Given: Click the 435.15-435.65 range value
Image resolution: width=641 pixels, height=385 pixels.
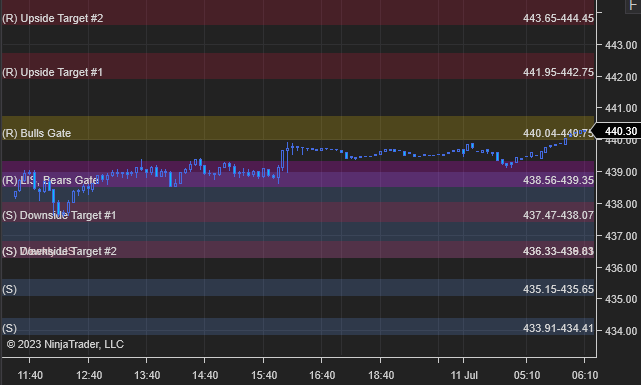Looking at the screenshot, I should (558, 289).
